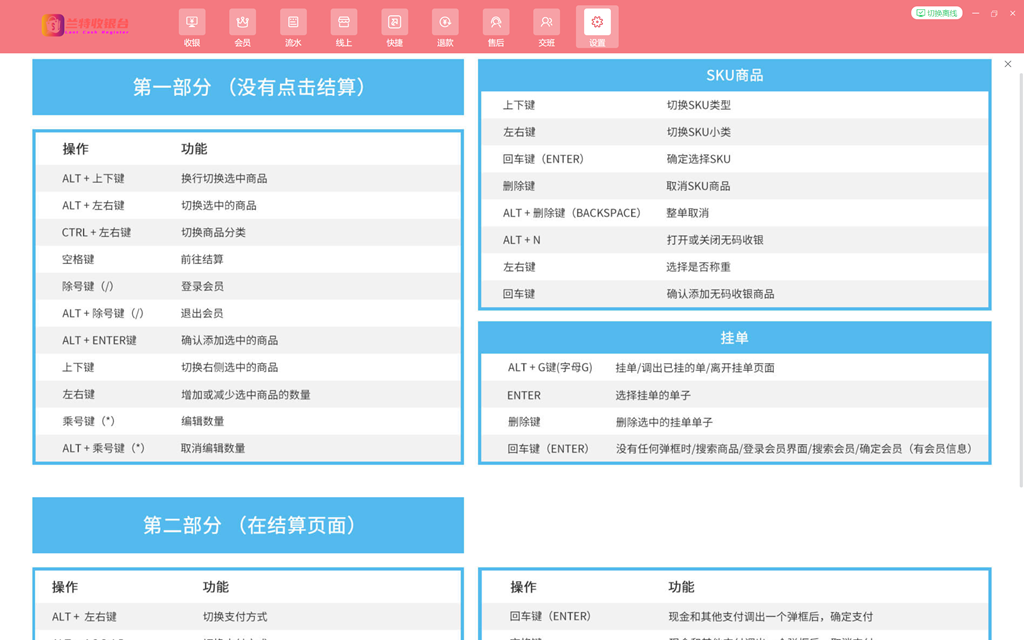Click the SKU商品 section header
Screen dimensions: 1024x640
[x=734, y=75]
